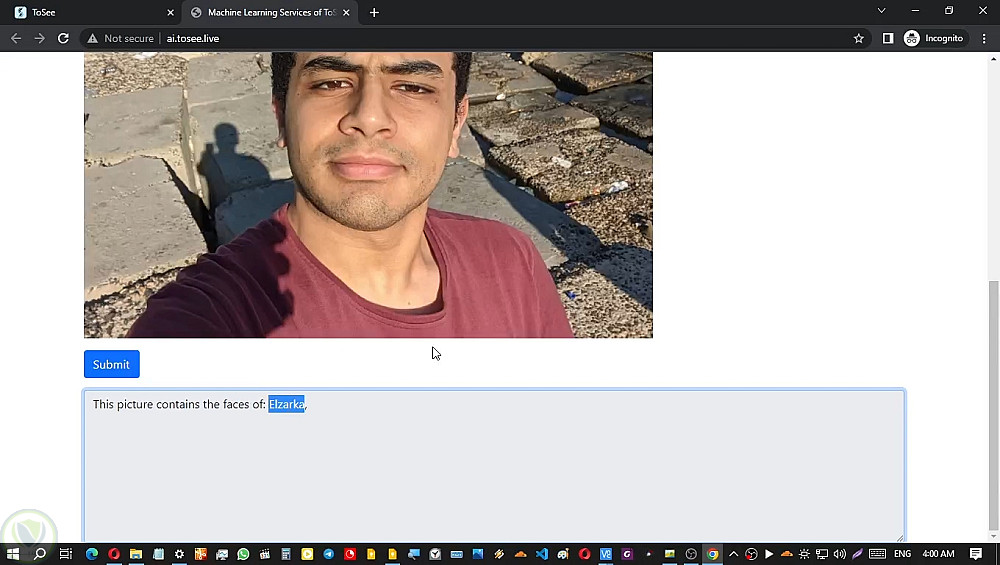The width and height of the screenshot is (1000, 565).
Task: Submit the uploaded picture
Action: [x=112, y=364]
